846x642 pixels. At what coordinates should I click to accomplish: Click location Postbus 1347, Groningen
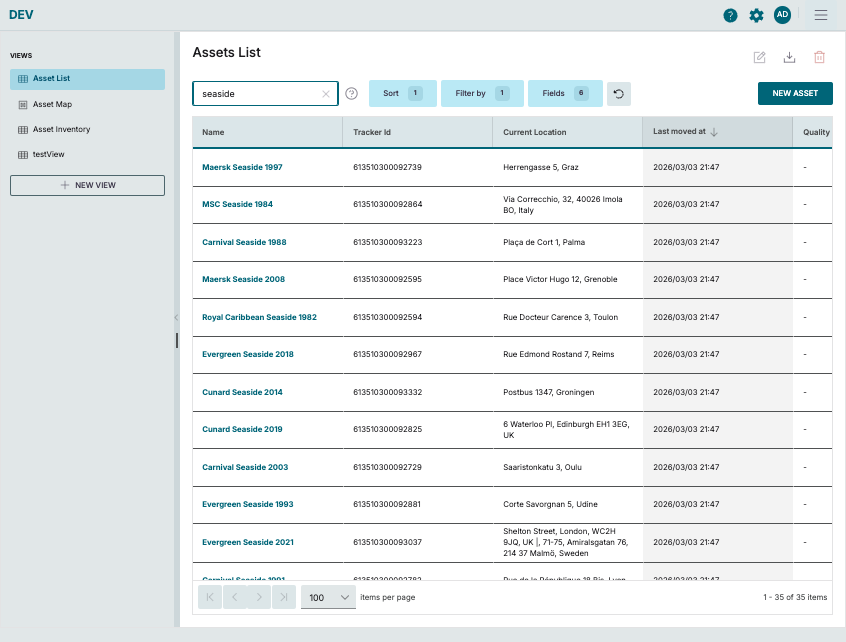[549, 392]
